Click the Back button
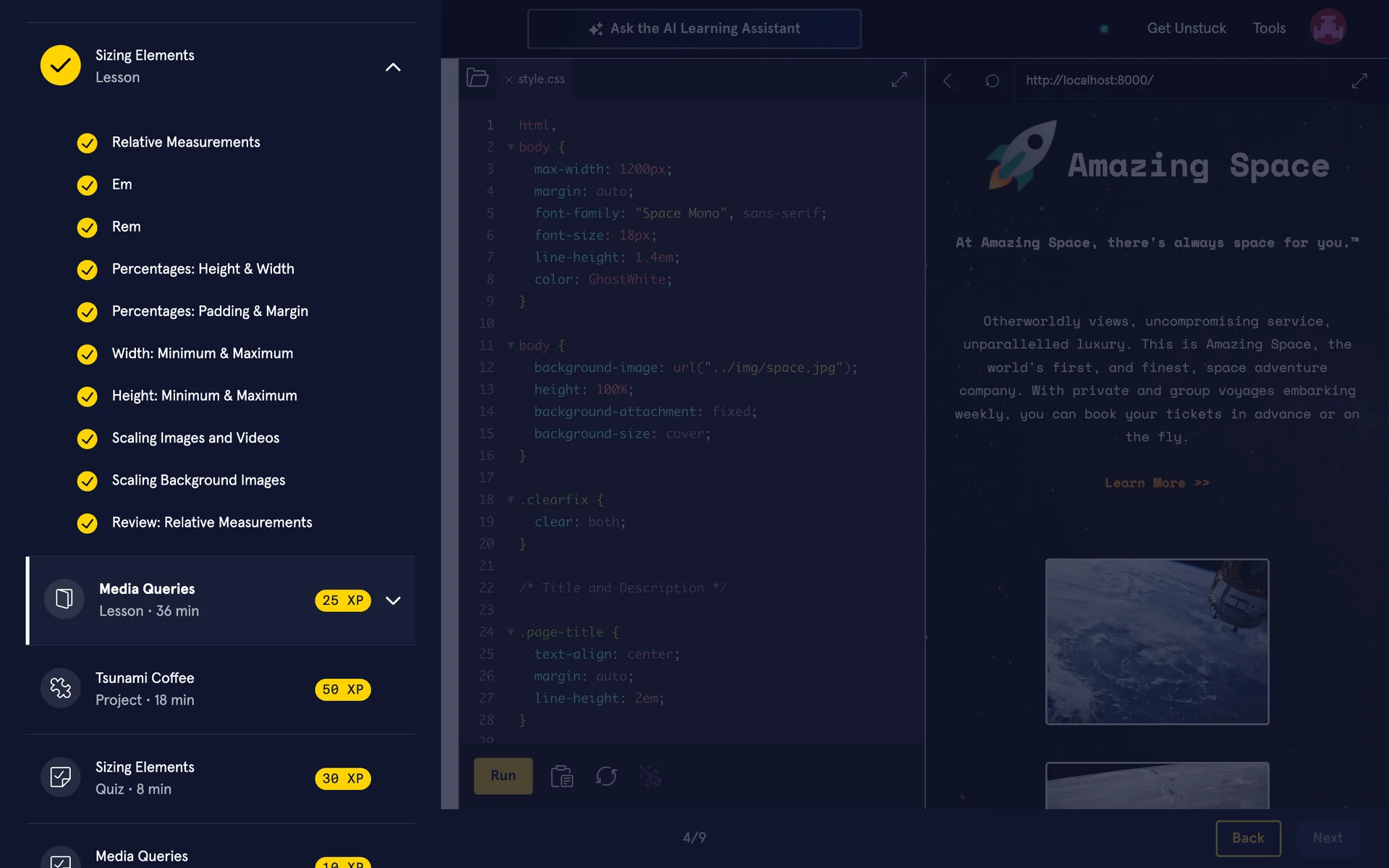The width and height of the screenshot is (1389, 868). tap(1248, 838)
